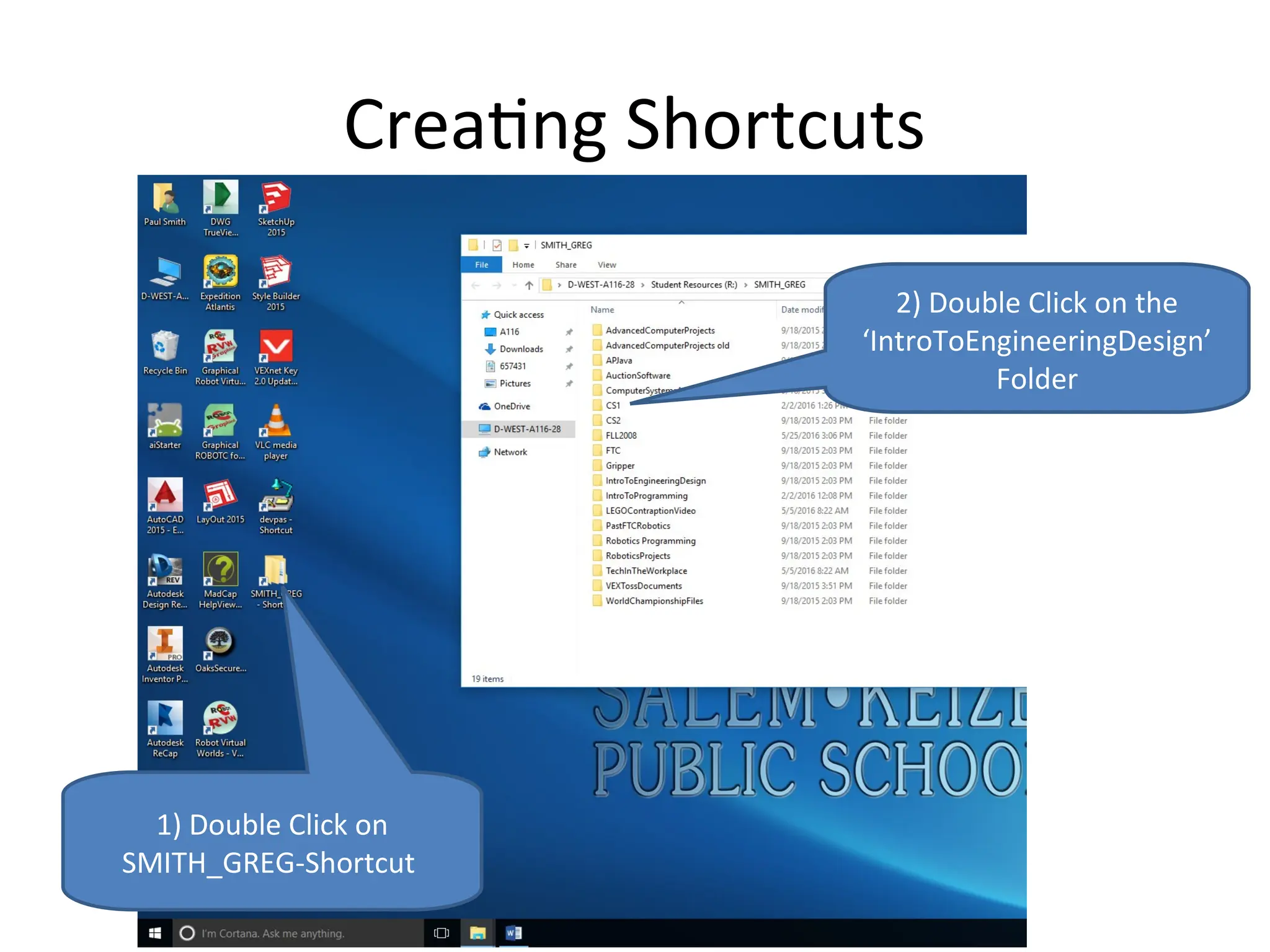1270x952 pixels.
Task: Open Downloads in the navigation pane
Action: coord(514,349)
